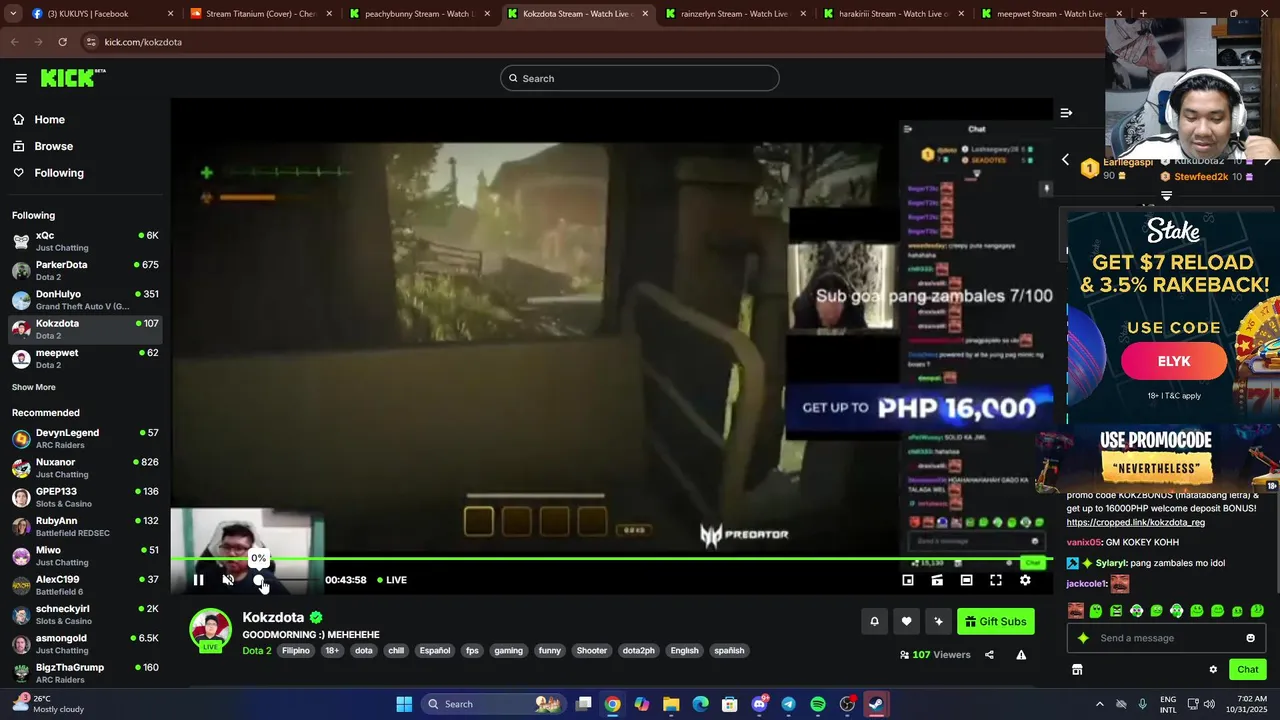This screenshot has height=720, width=1280.
Task: Open weather widget 26°C Mostly cloudy
Action: click(50, 704)
